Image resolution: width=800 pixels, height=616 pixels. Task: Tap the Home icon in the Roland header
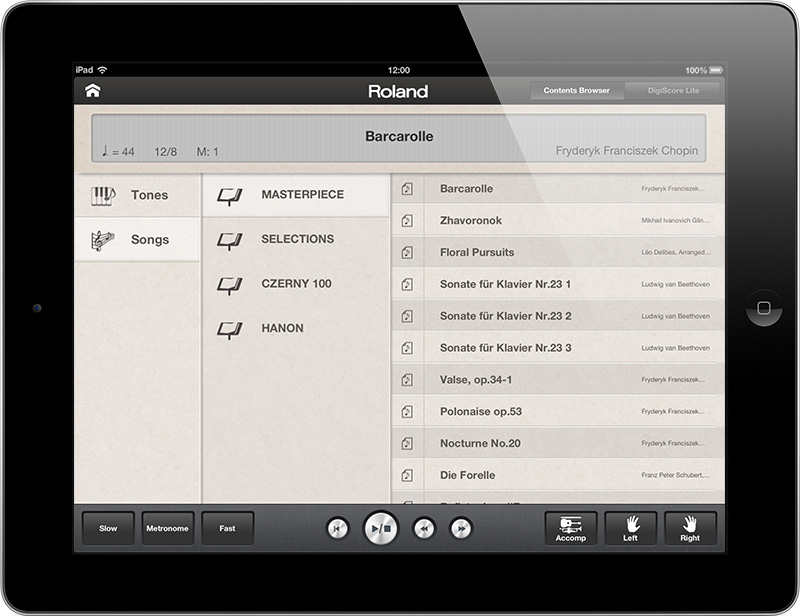pos(92,91)
